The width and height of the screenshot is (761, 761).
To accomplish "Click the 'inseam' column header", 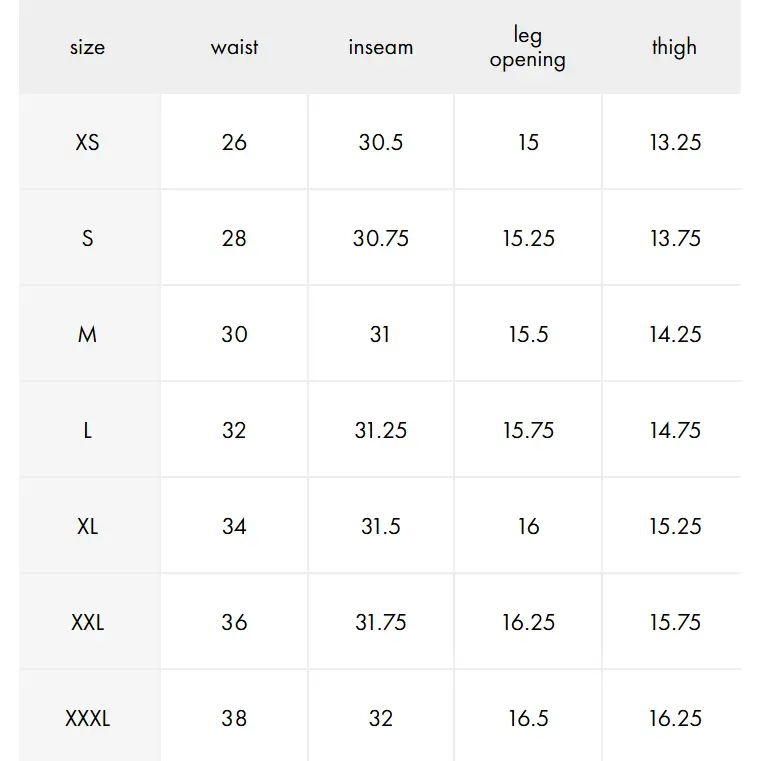I will [381, 47].
